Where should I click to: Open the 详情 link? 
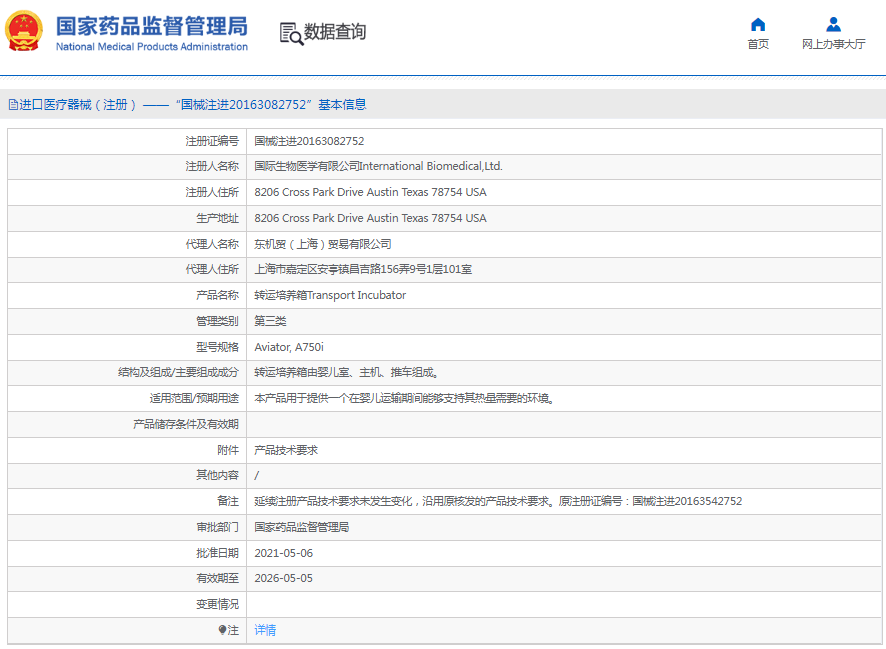pyautogui.click(x=265, y=630)
